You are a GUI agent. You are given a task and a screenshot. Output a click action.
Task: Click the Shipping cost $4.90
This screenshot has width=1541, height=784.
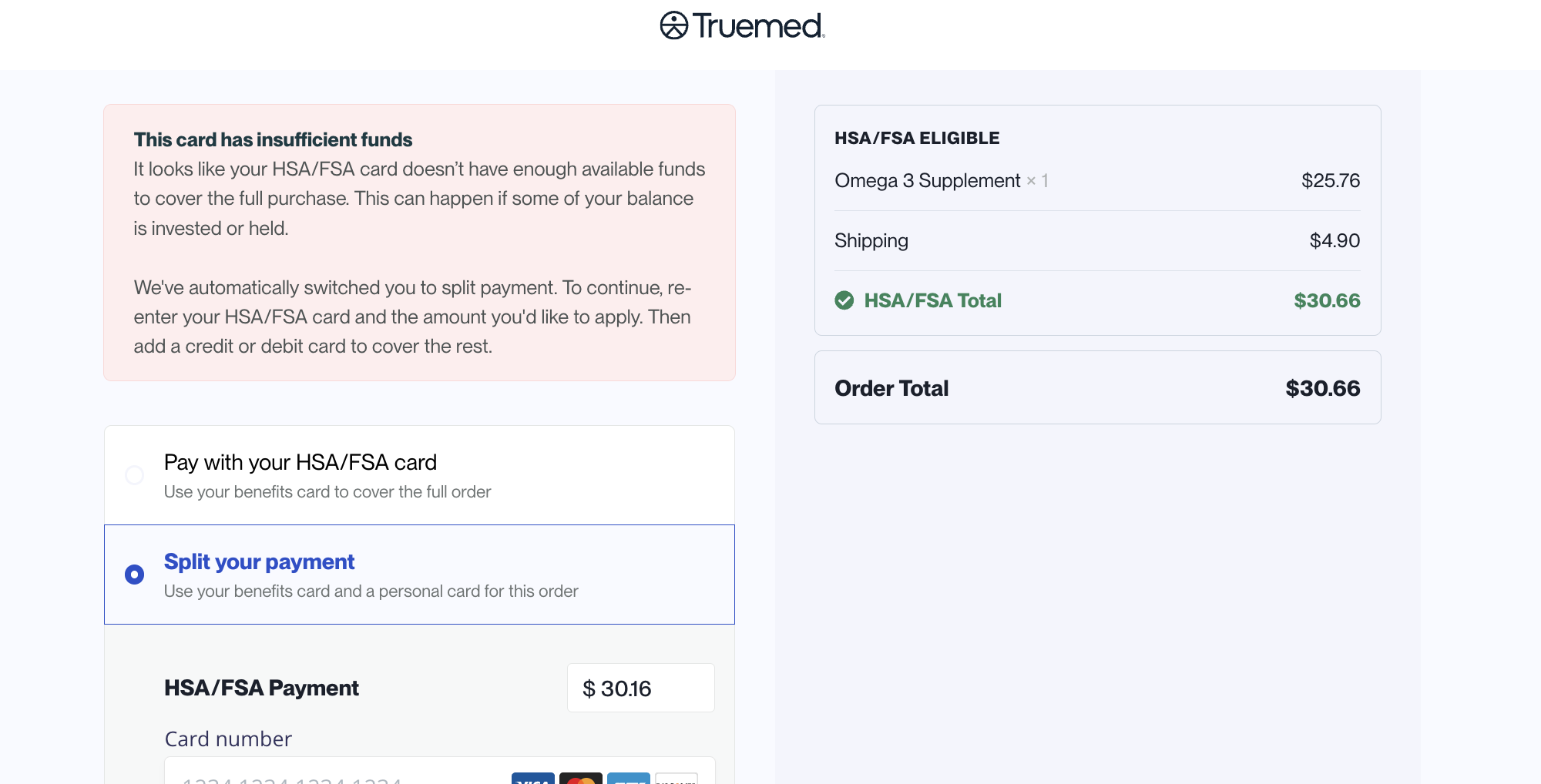point(1335,241)
